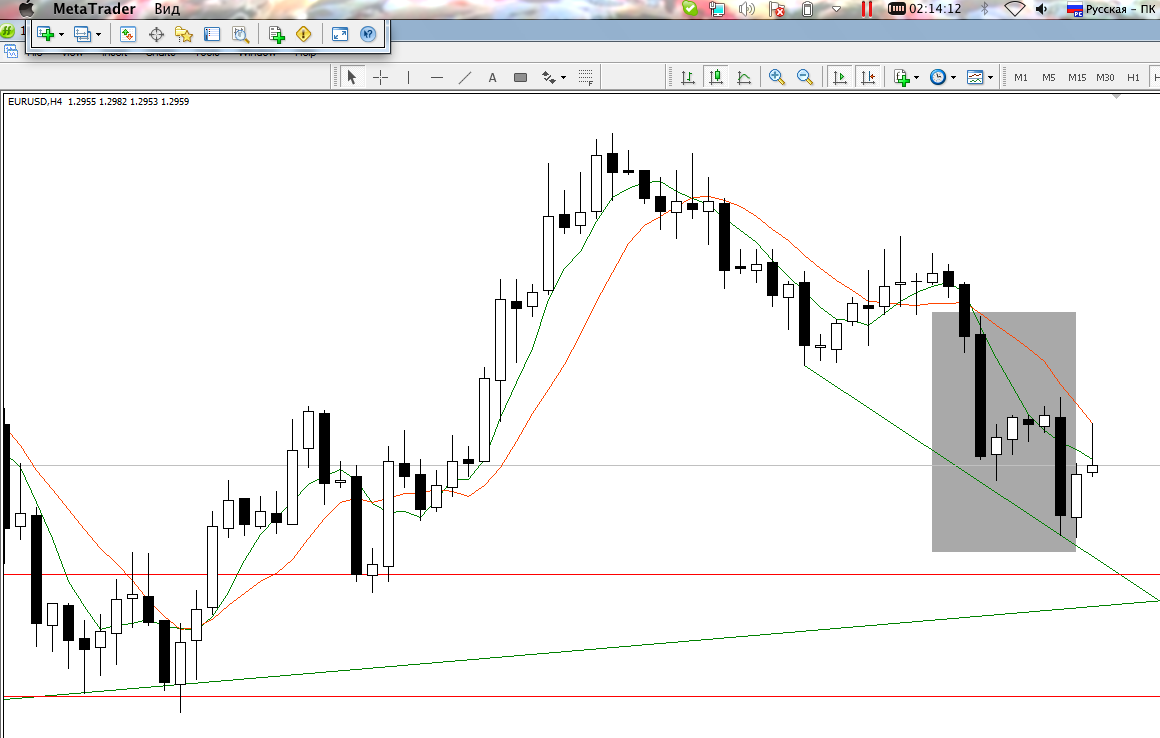The image size is (1160, 738).
Task: Toggle chart shift
Action: [x=868, y=77]
